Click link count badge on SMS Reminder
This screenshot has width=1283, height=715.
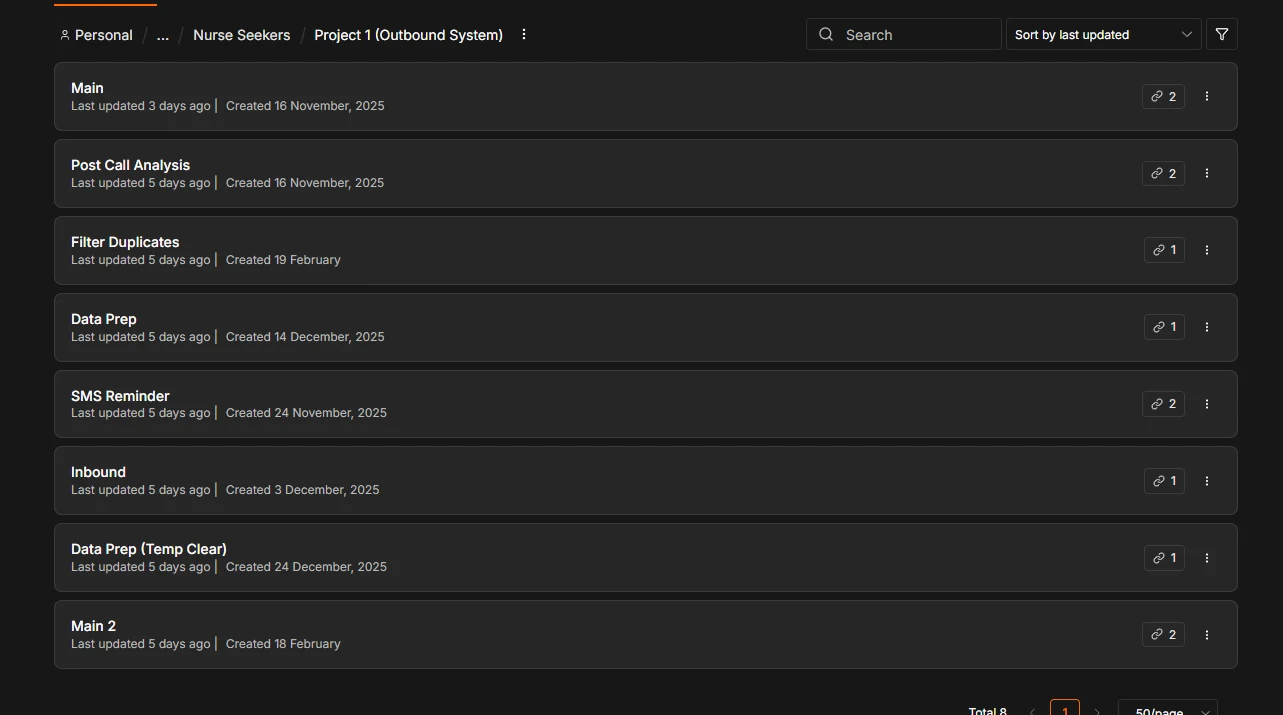click(1163, 404)
